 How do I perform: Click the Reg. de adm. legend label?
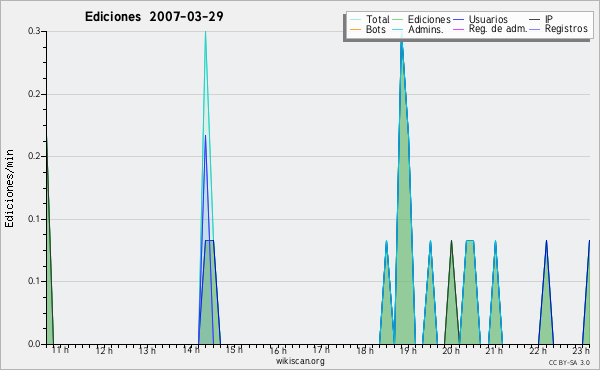(497, 29)
